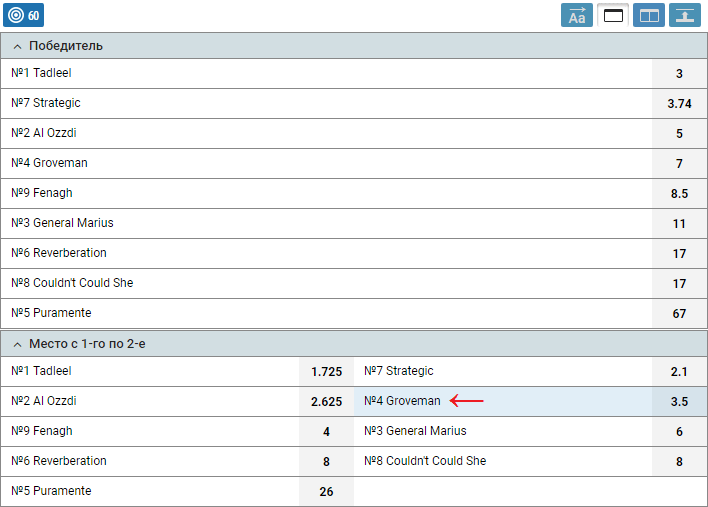Screen dimensions: 708x507
Task: Click №7 Strategic in place market
Action: (399, 371)
